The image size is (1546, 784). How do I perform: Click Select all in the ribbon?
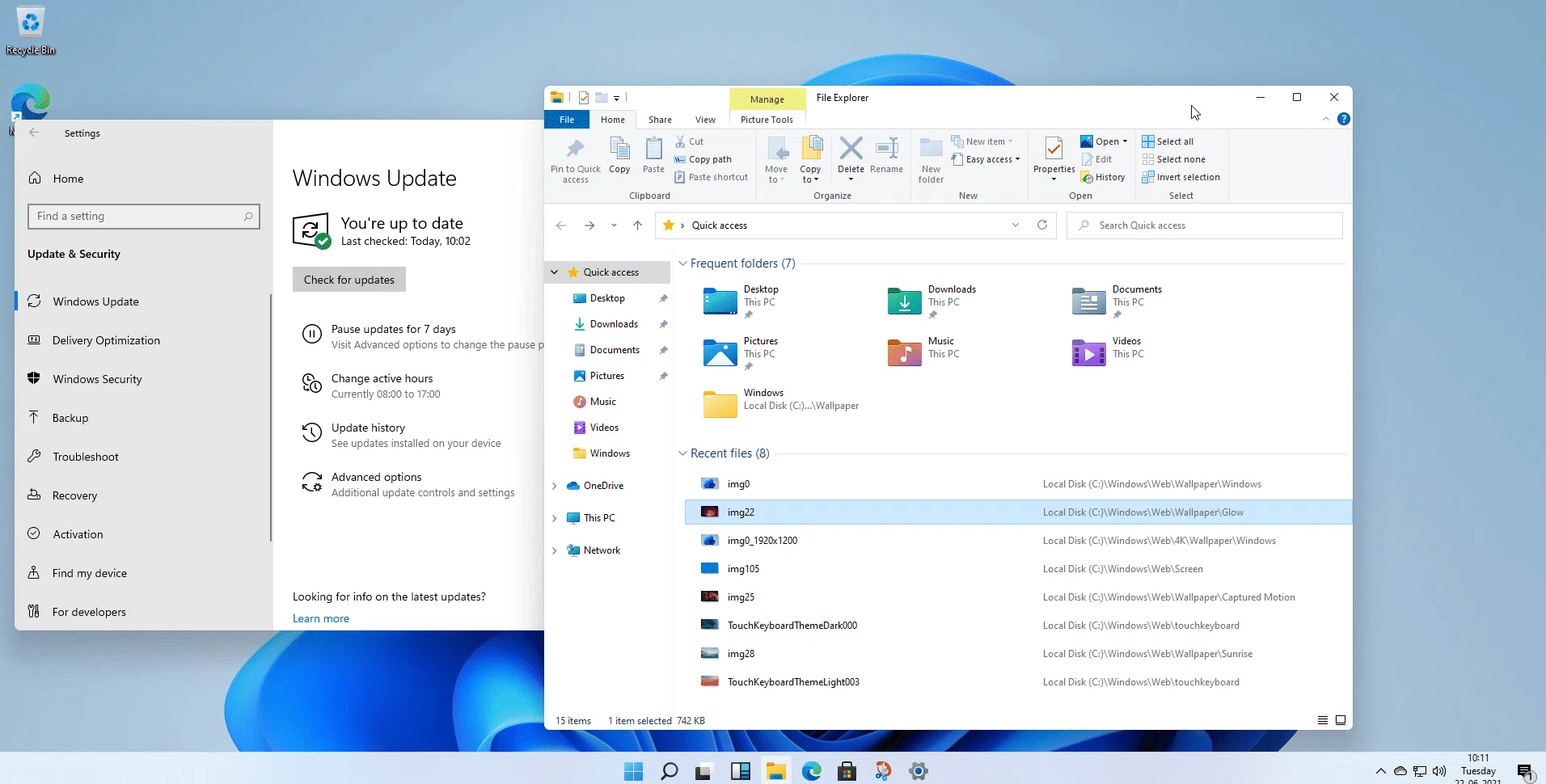(x=1167, y=141)
